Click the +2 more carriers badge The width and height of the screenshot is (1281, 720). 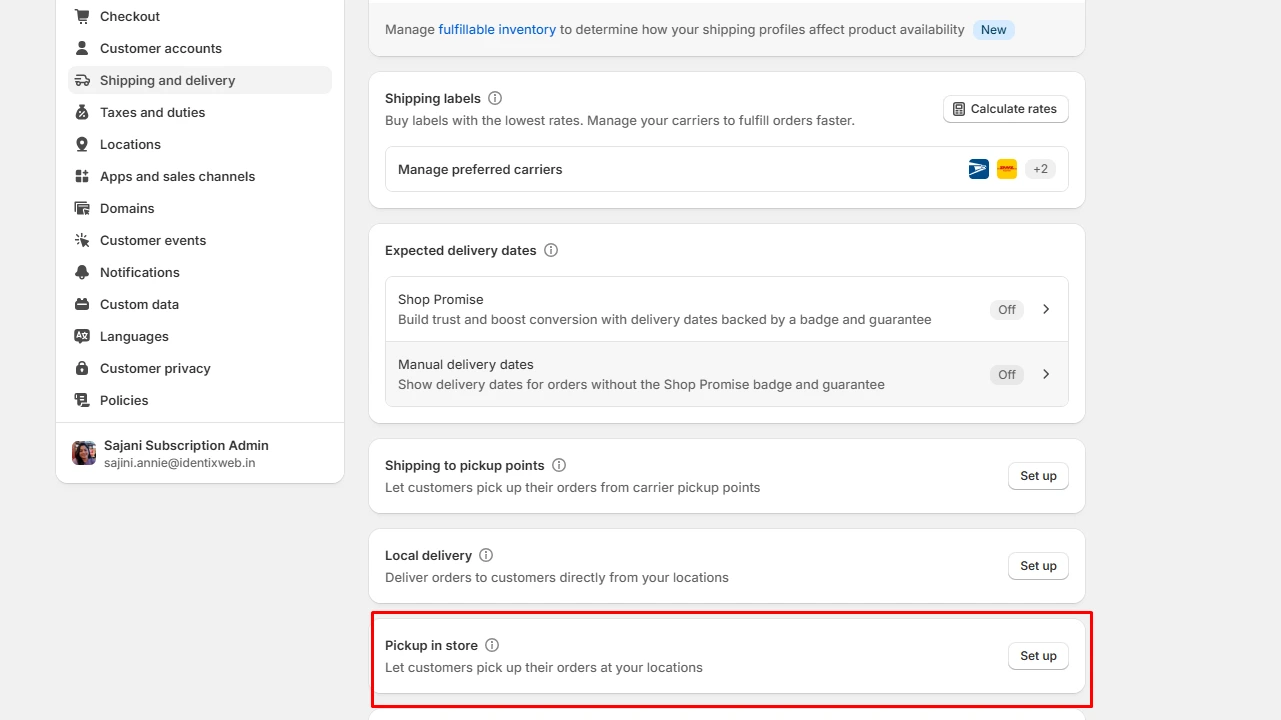pyautogui.click(x=1041, y=169)
